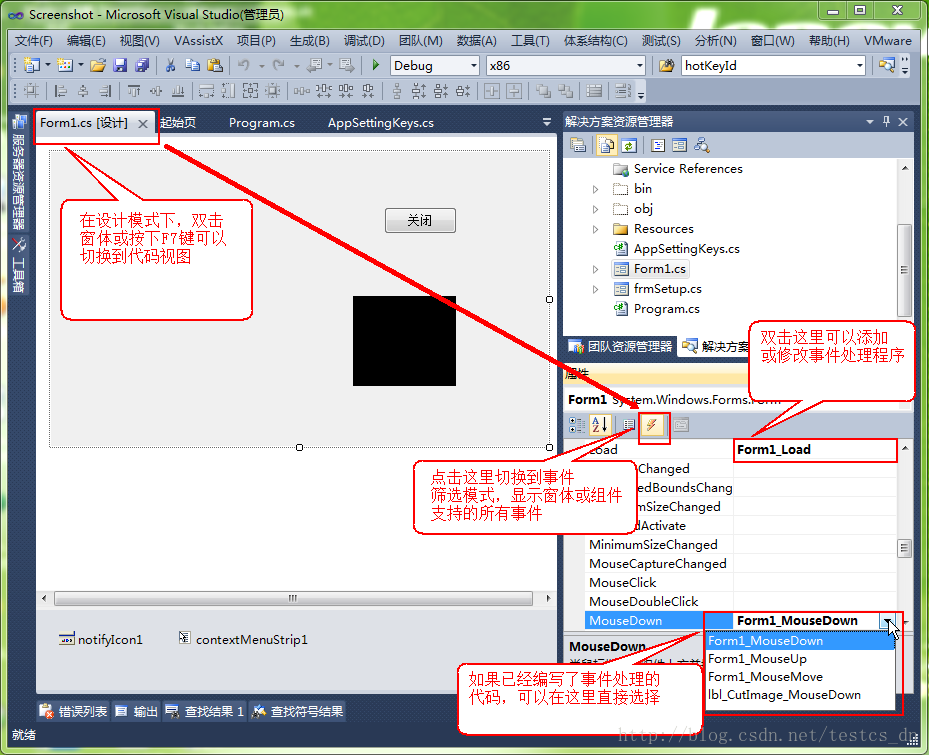Open the 查找结果 1 panel tab

pos(204,711)
